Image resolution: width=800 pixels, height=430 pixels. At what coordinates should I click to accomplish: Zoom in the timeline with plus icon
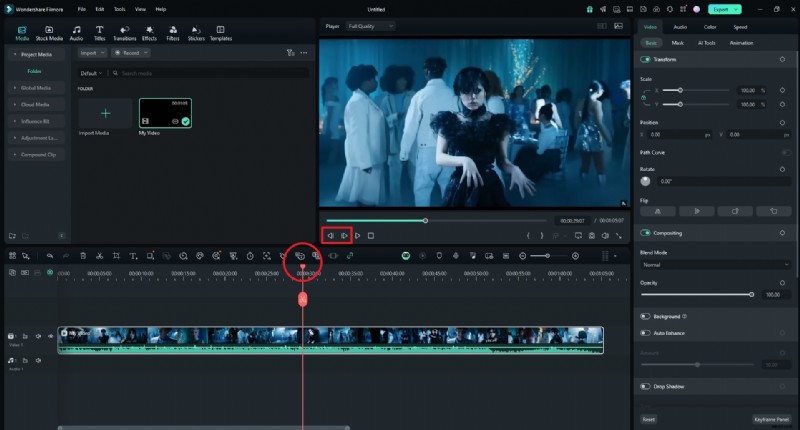[x=576, y=256]
